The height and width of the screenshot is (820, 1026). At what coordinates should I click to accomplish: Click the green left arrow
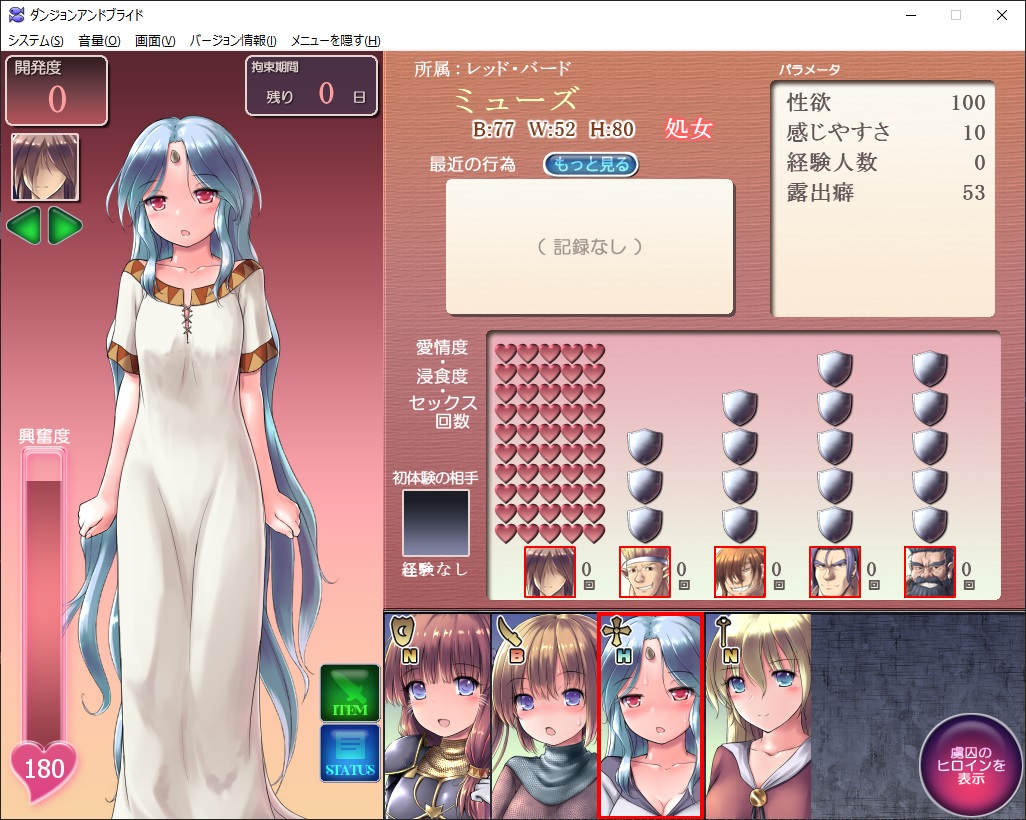(x=24, y=226)
